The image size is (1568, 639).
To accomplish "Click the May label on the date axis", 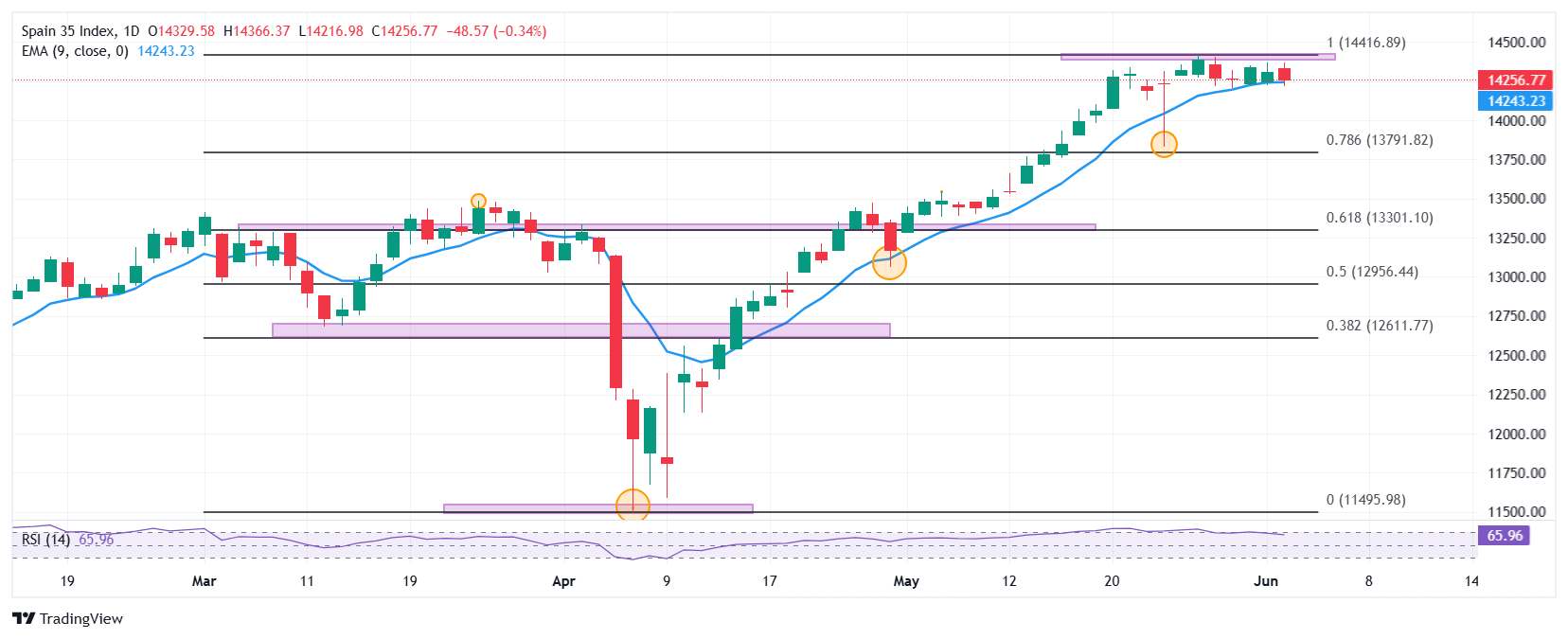I will (906, 581).
